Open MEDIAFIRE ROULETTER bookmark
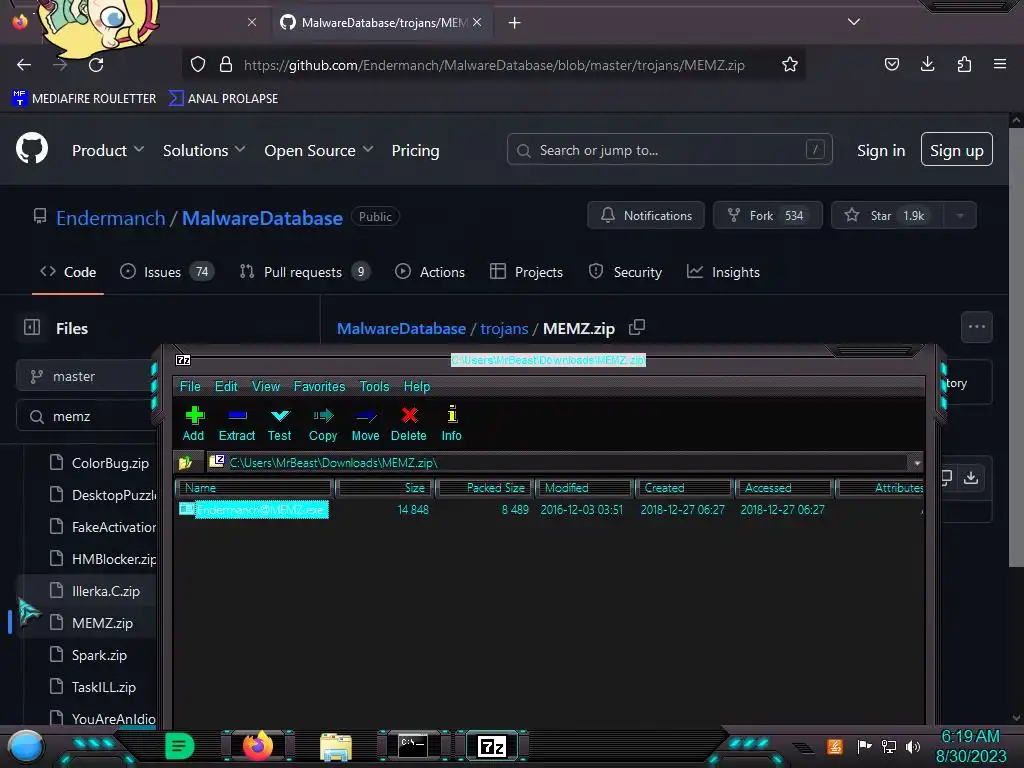 coord(84,99)
